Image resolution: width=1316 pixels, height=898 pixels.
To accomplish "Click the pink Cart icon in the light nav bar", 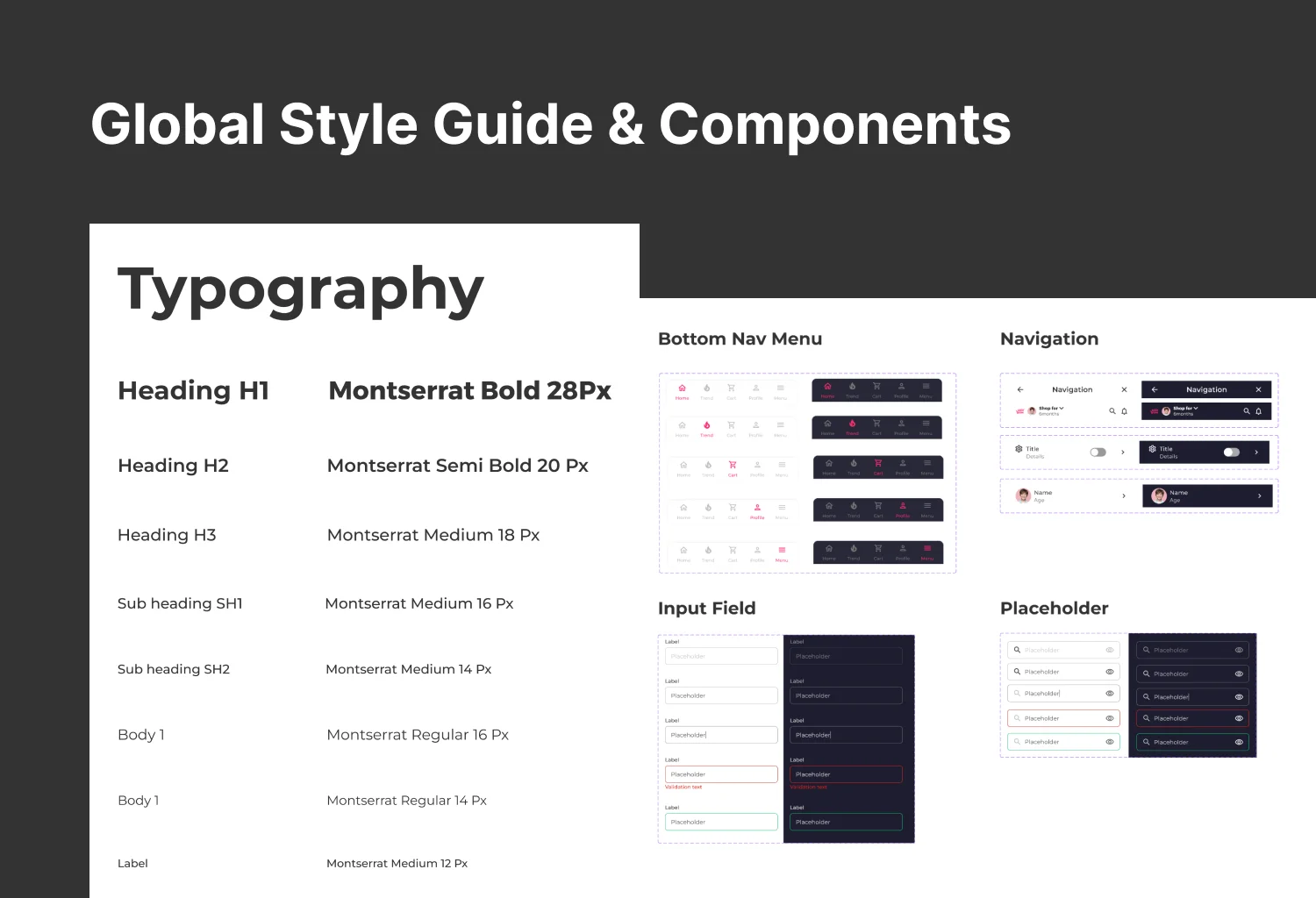I will [733, 467].
